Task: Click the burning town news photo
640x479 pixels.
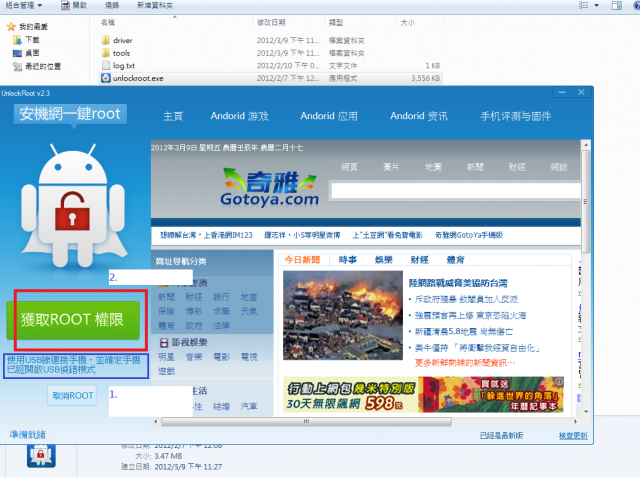Action: [x=343, y=315]
